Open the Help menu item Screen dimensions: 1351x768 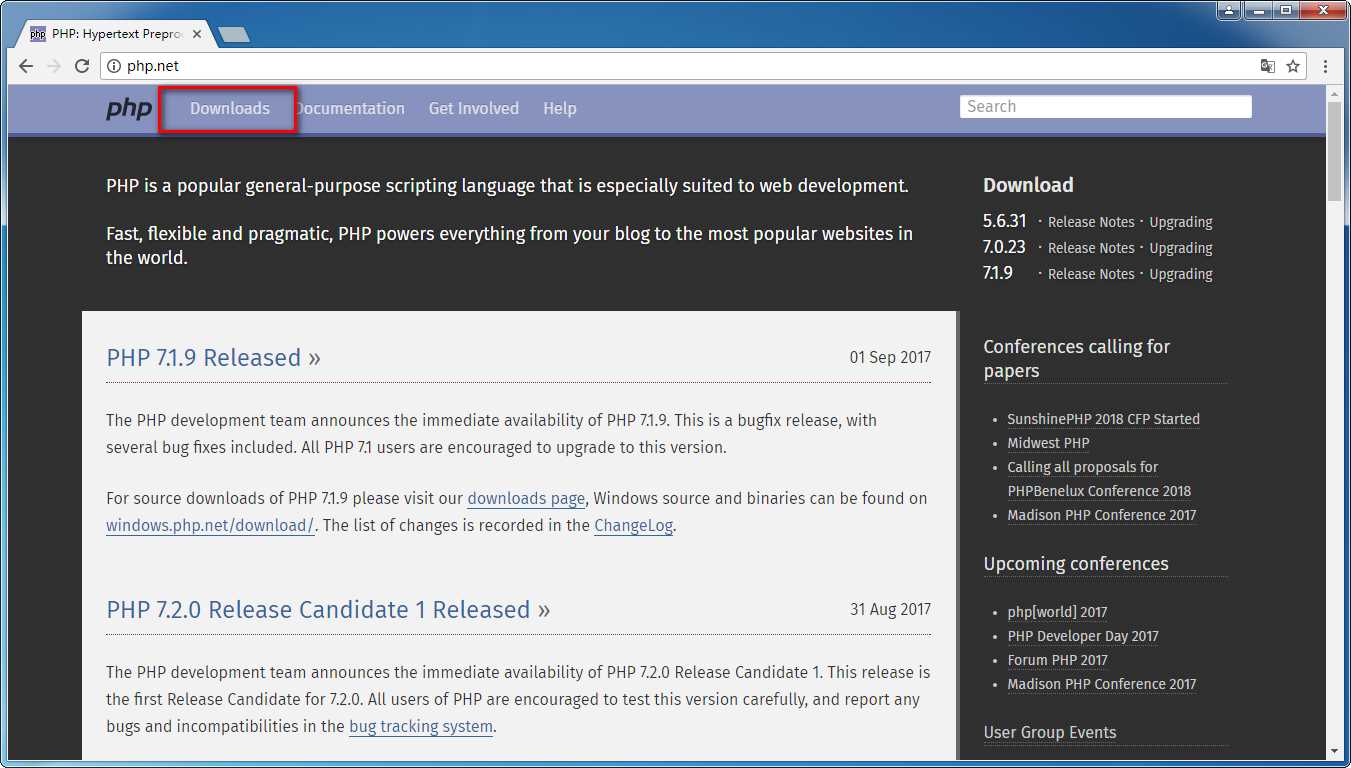[560, 108]
